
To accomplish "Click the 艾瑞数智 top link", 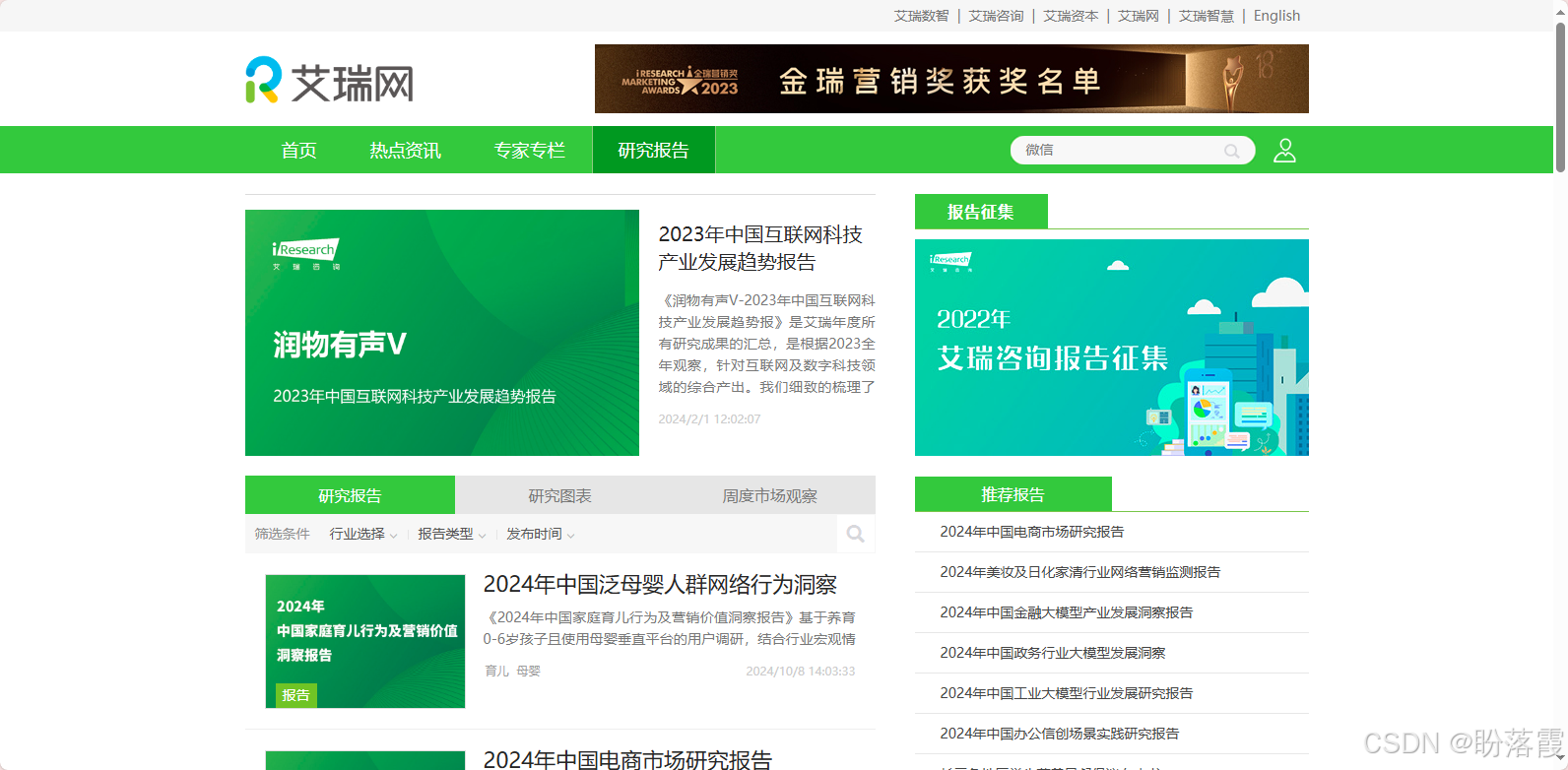I will 922,16.
